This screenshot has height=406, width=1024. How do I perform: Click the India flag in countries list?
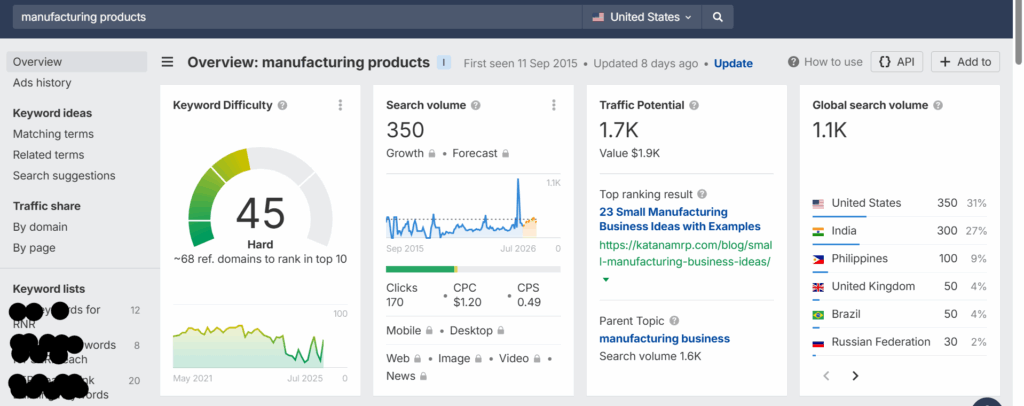click(818, 231)
